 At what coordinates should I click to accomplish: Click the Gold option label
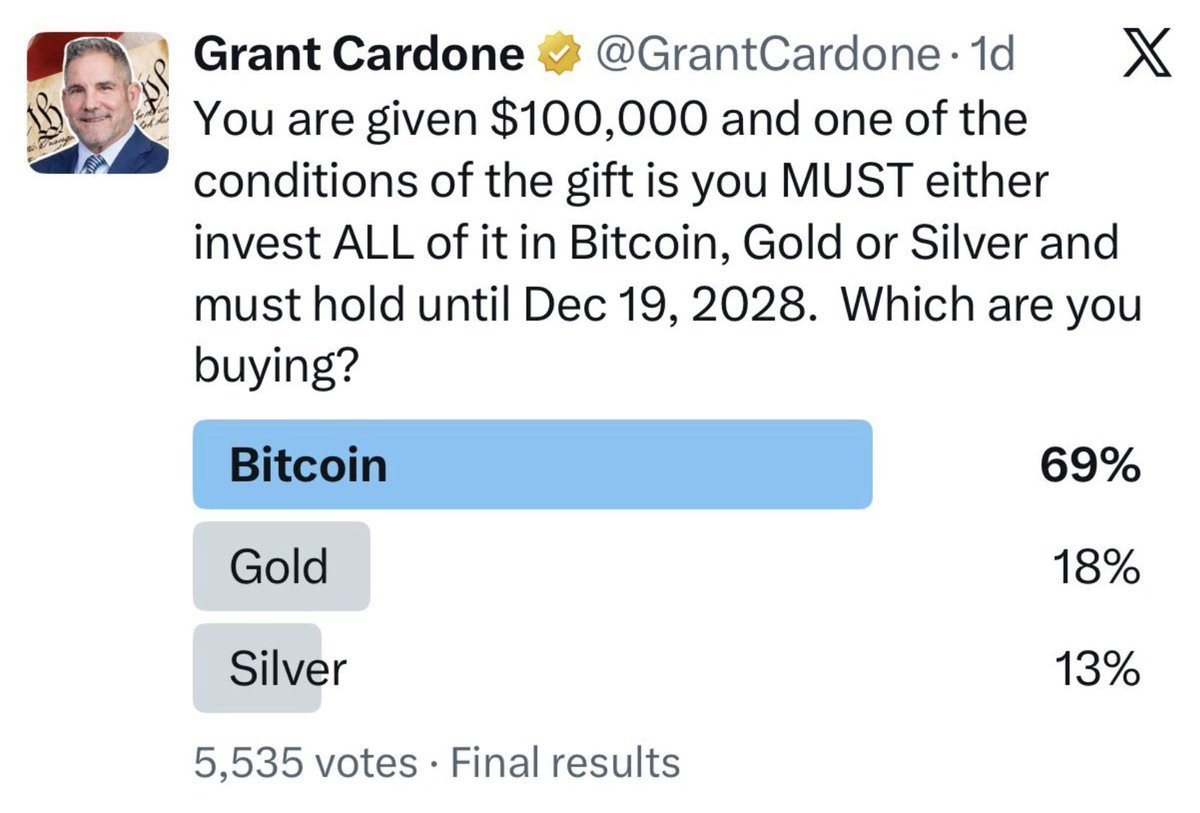click(279, 568)
